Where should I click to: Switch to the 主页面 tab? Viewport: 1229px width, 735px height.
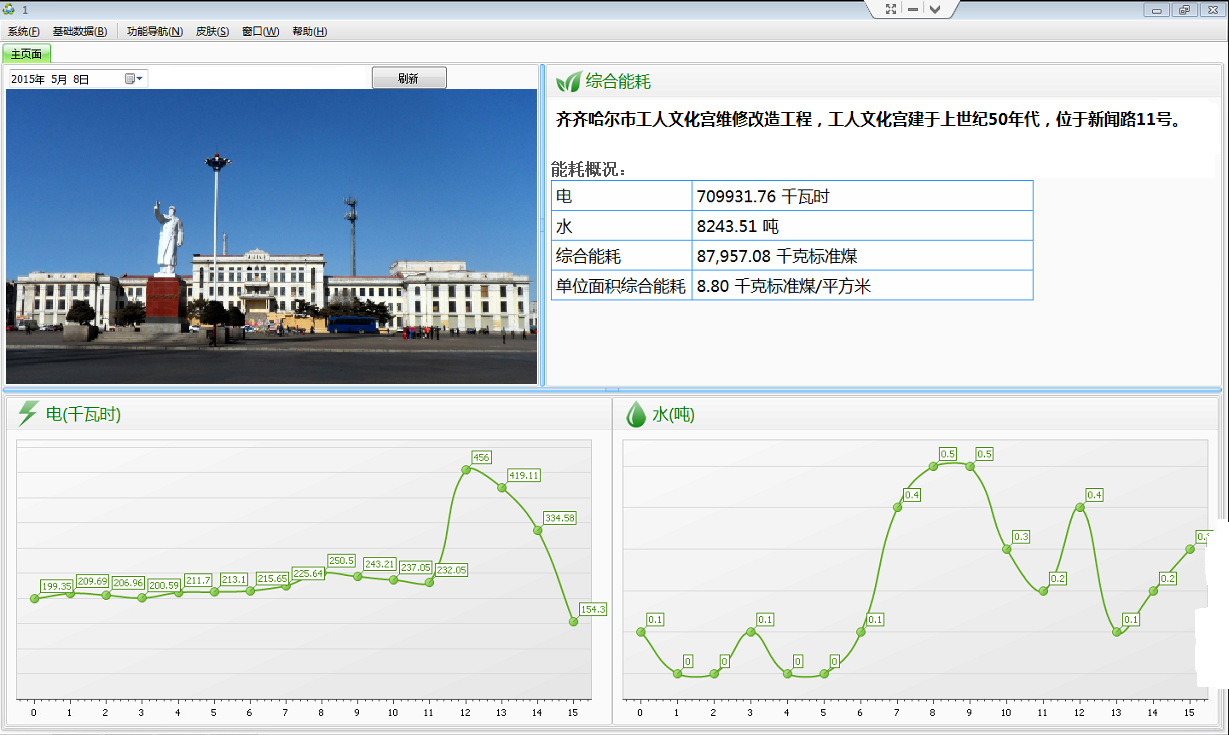(x=27, y=54)
